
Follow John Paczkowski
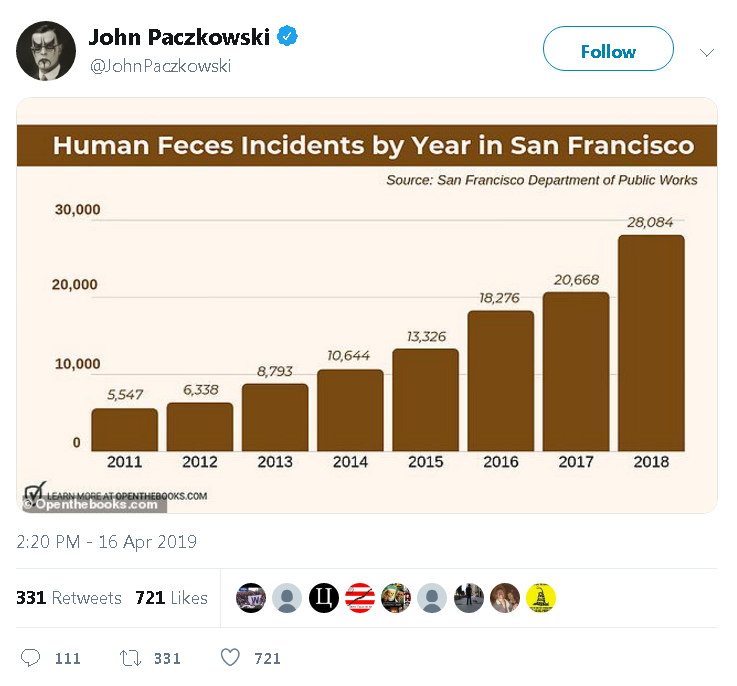click(x=608, y=51)
